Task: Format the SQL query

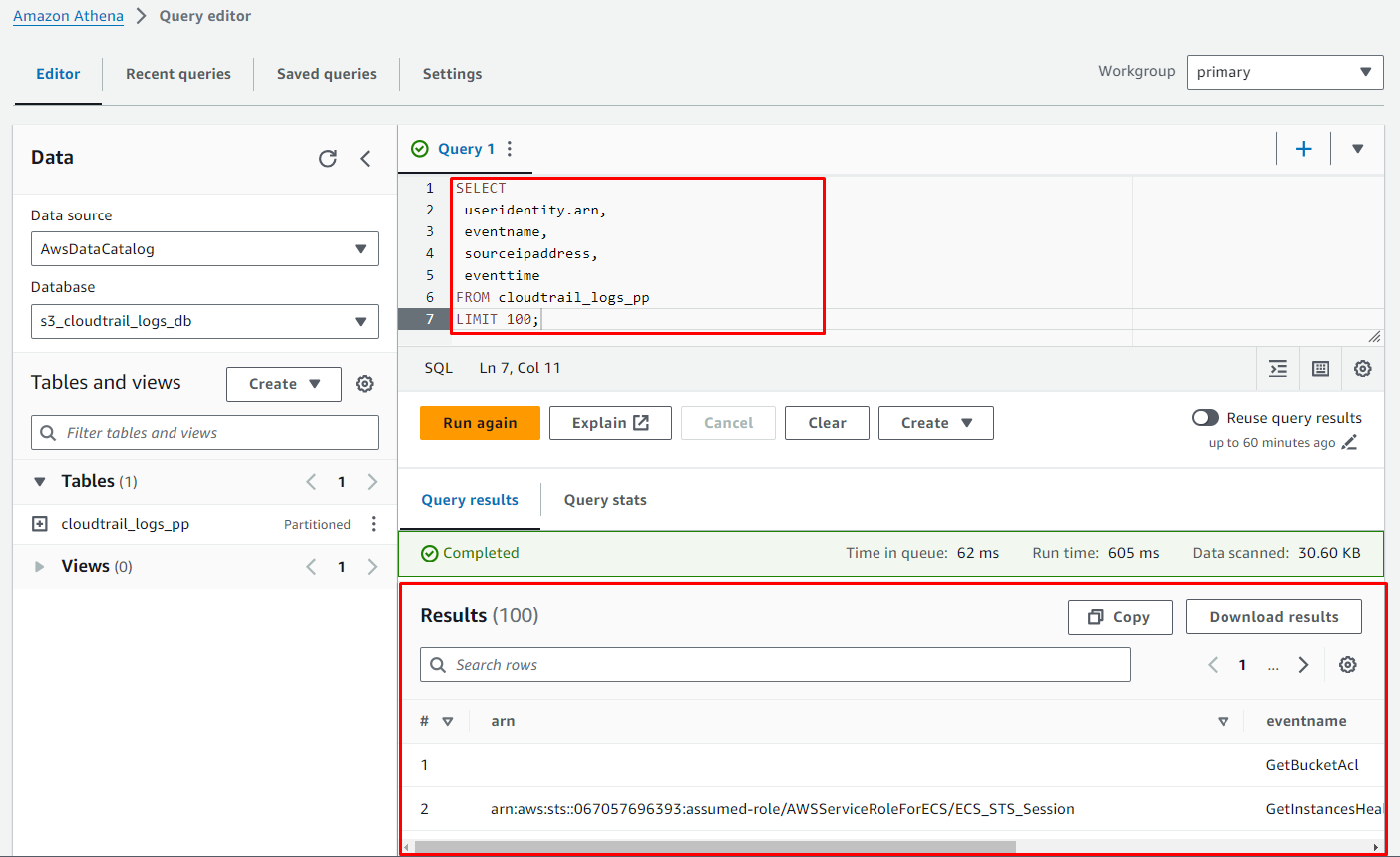Action: pyautogui.click(x=1278, y=369)
